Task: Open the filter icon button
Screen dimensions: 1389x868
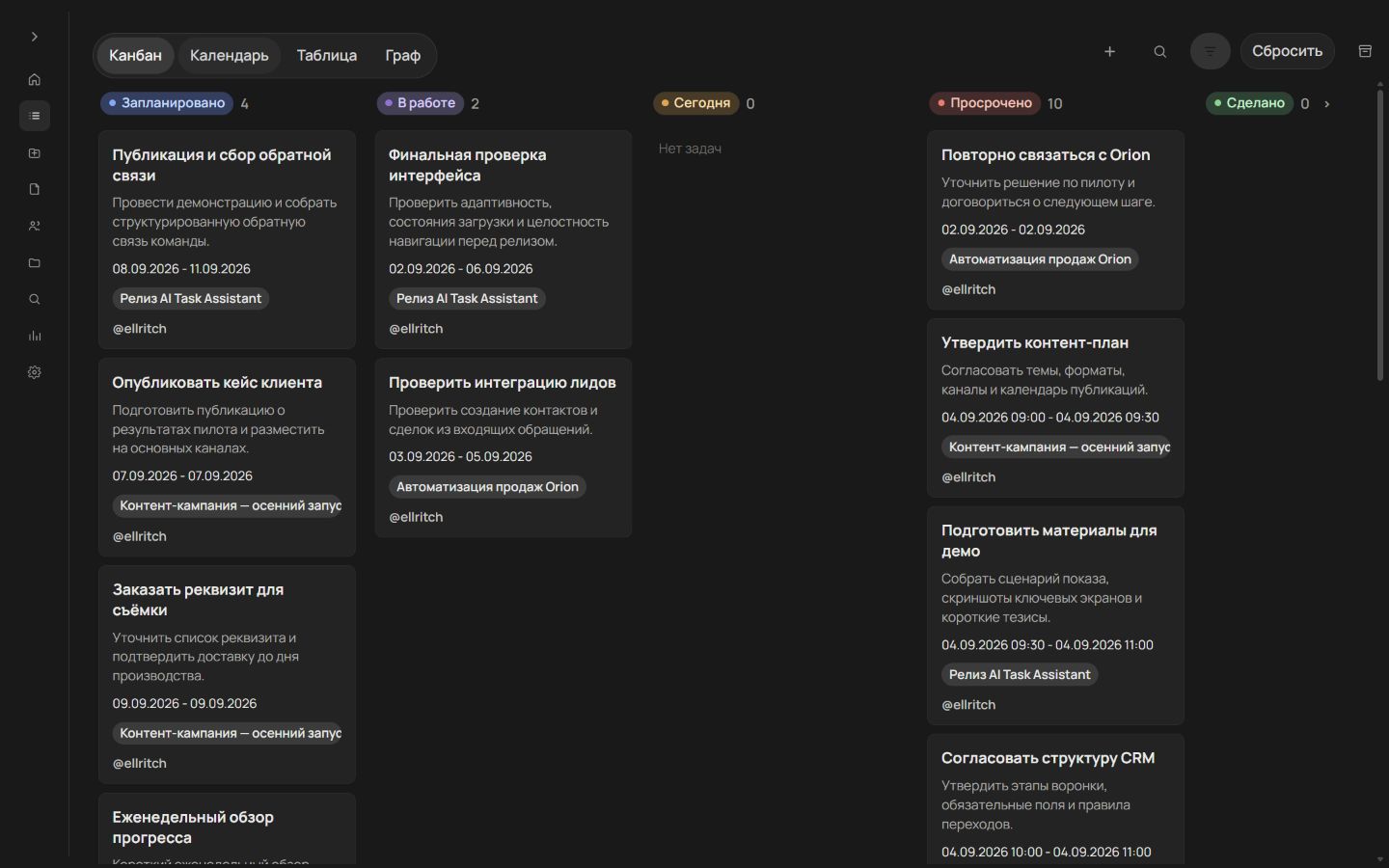Action: click(1211, 51)
